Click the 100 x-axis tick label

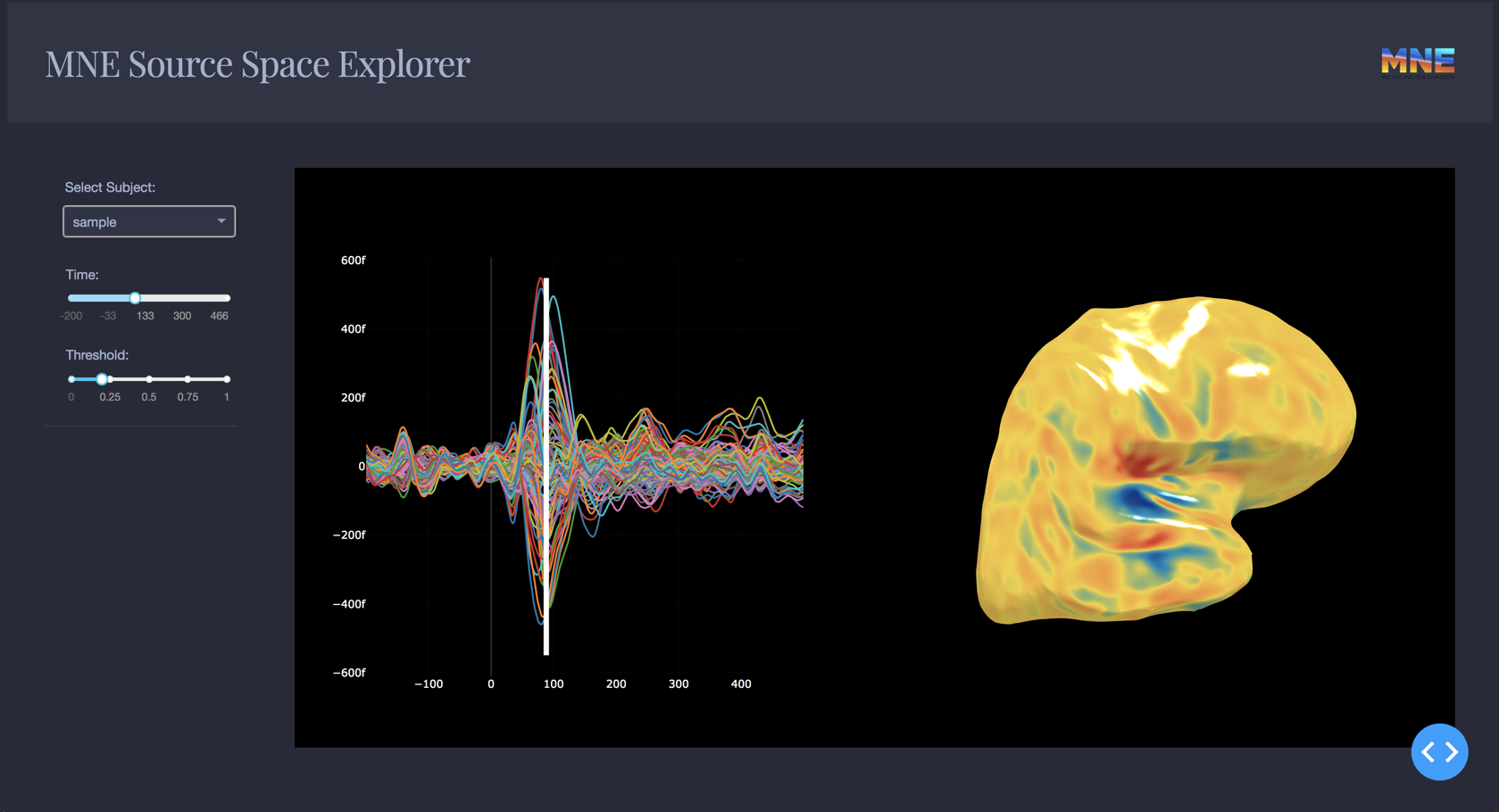554,684
